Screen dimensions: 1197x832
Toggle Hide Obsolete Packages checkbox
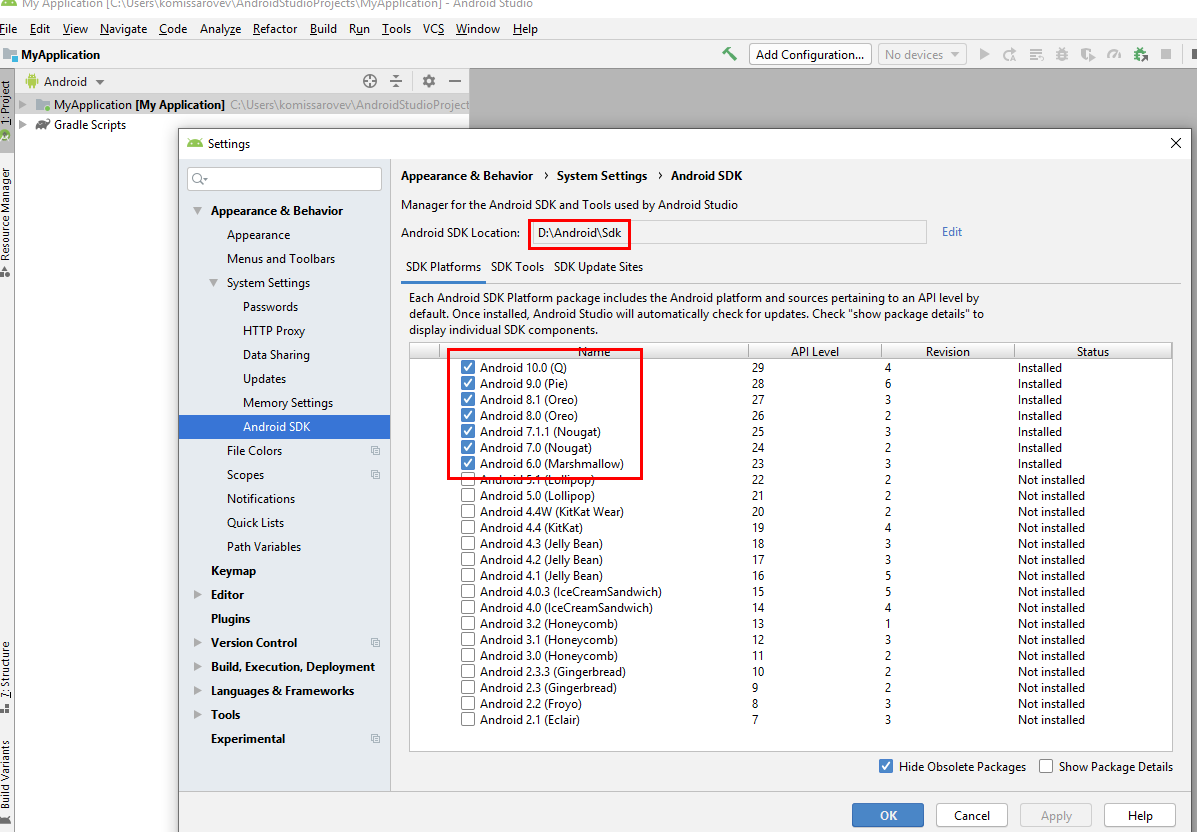pyautogui.click(x=886, y=766)
